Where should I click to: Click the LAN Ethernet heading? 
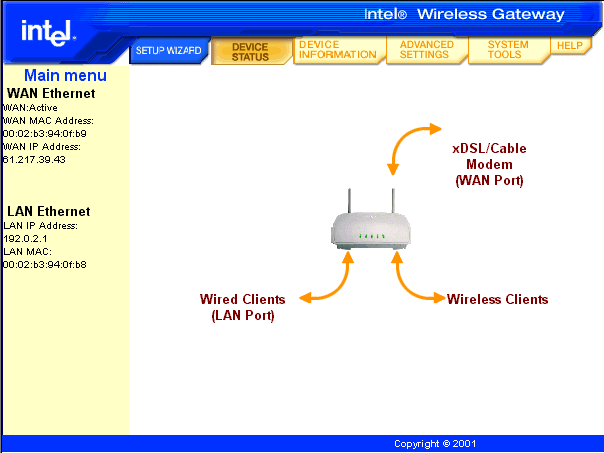[x=49, y=211]
